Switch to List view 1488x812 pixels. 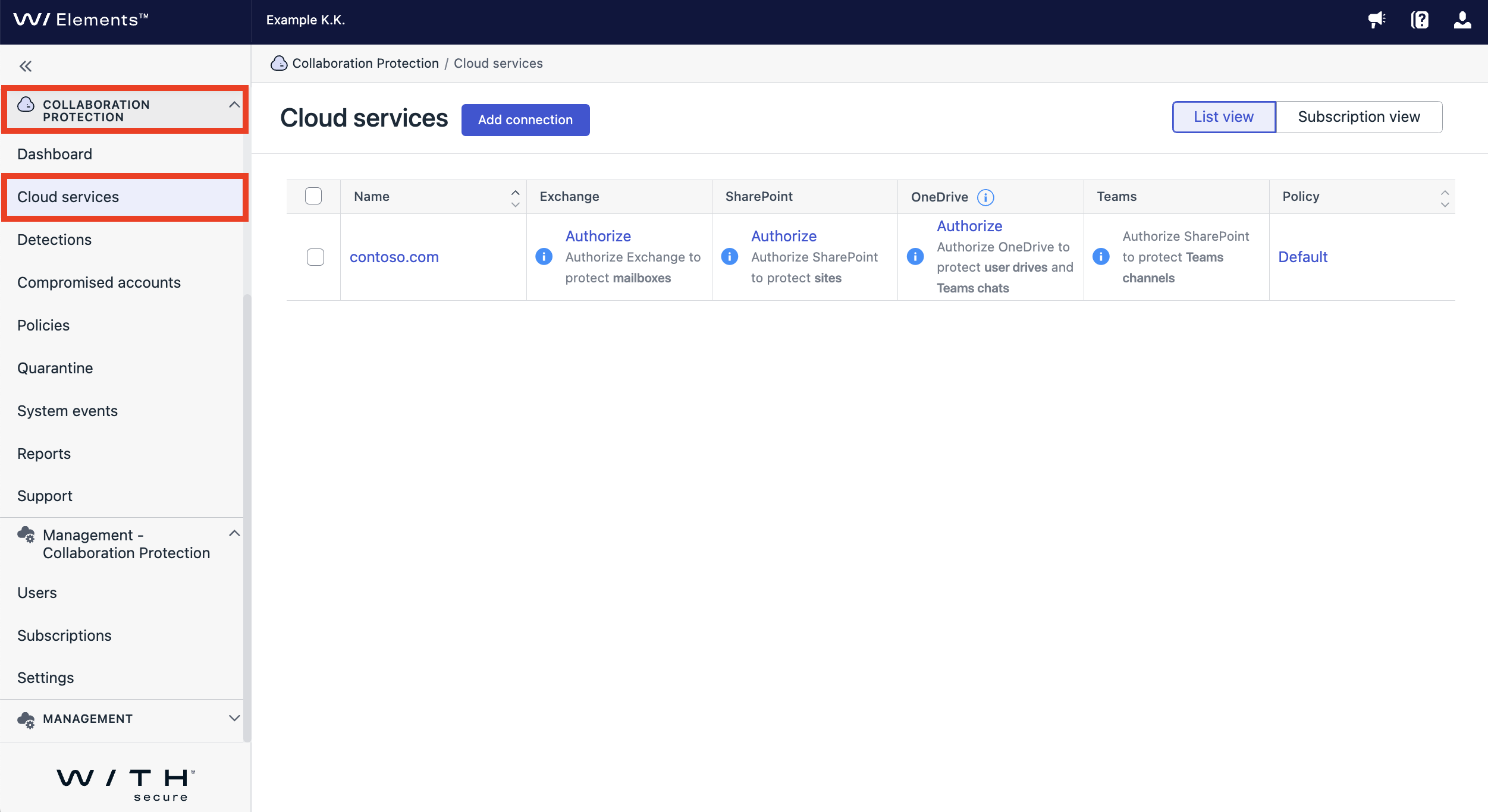pyautogui.click(x=1224, y=117)
